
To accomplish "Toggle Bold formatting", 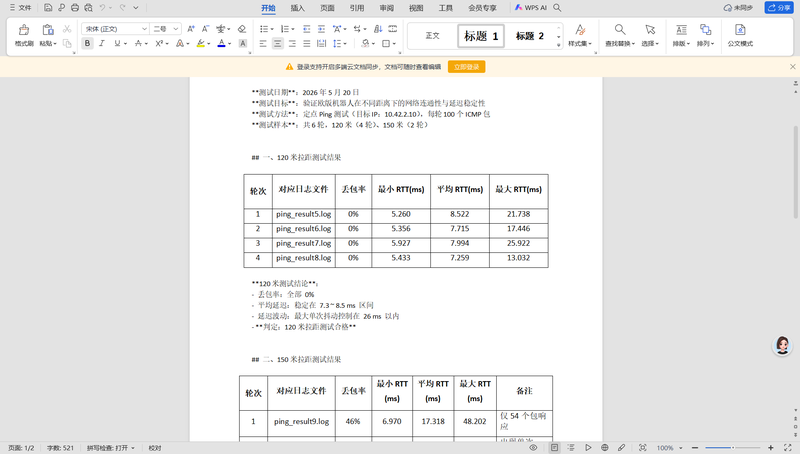I will click(88, 44).
